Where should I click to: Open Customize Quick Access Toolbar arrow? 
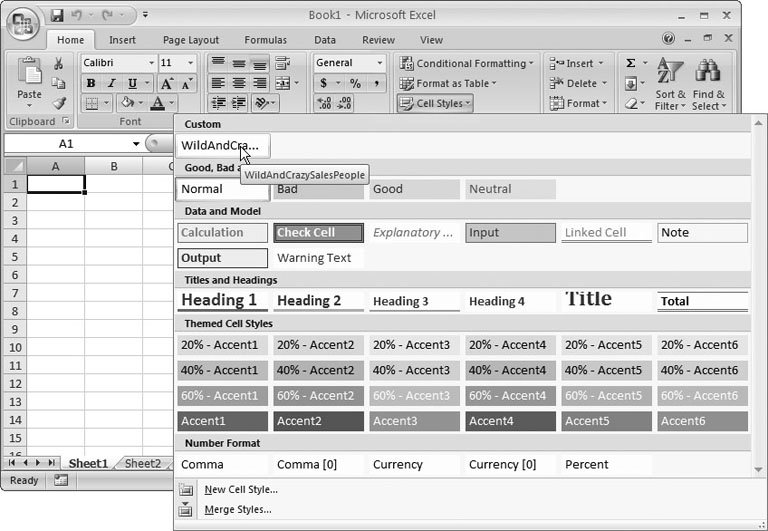tap(145, 15)
